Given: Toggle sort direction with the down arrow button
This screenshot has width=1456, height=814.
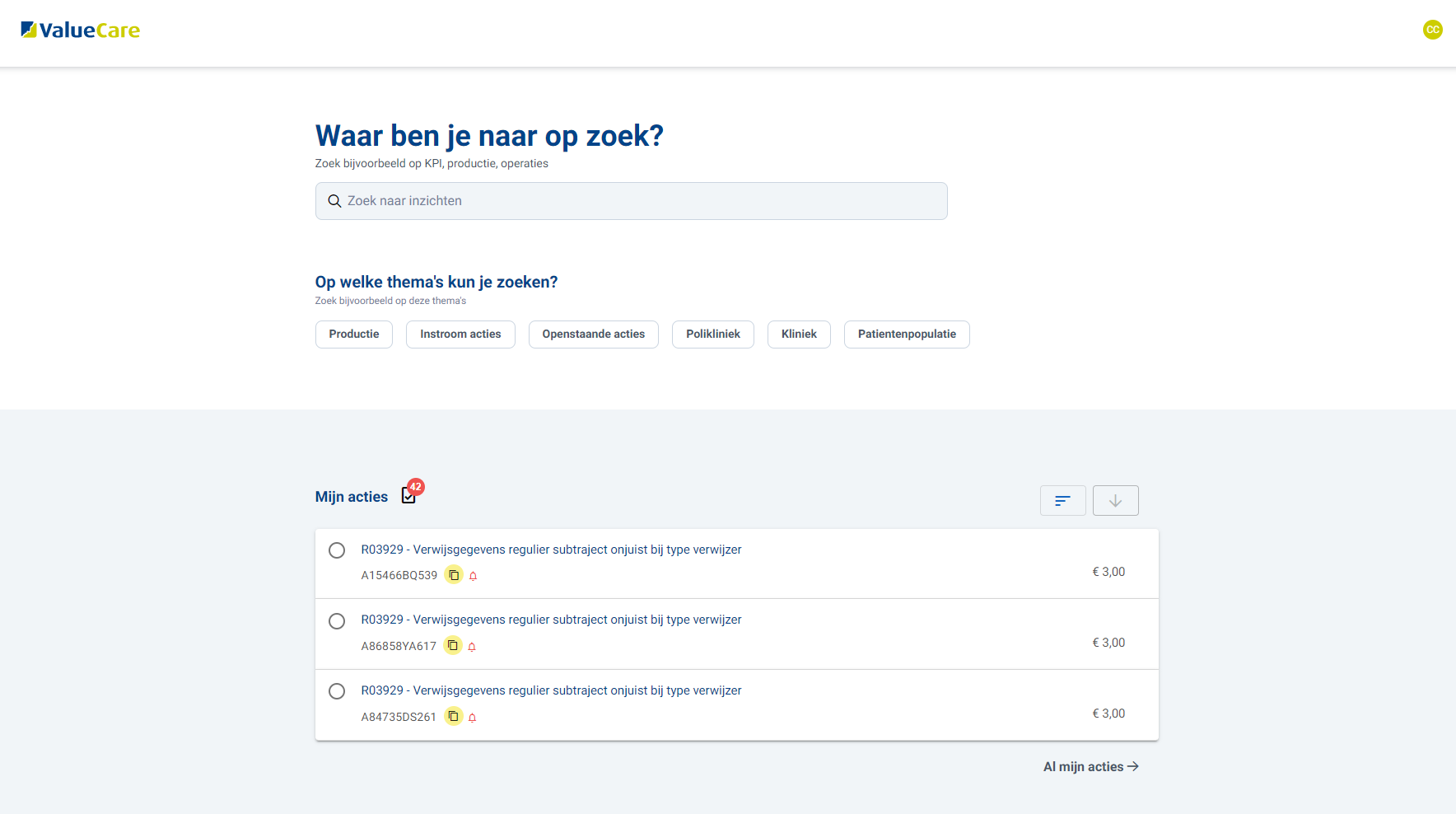Looking at the screenshot, I should click(1115, 501).
